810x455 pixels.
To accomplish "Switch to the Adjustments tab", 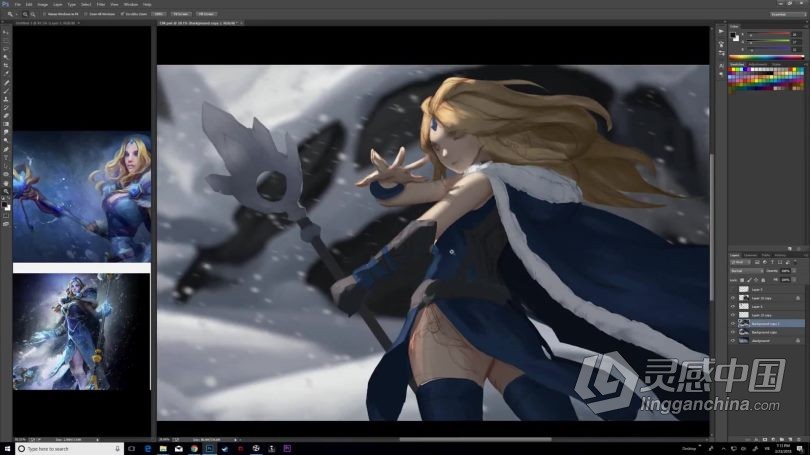I will (758, 64).
